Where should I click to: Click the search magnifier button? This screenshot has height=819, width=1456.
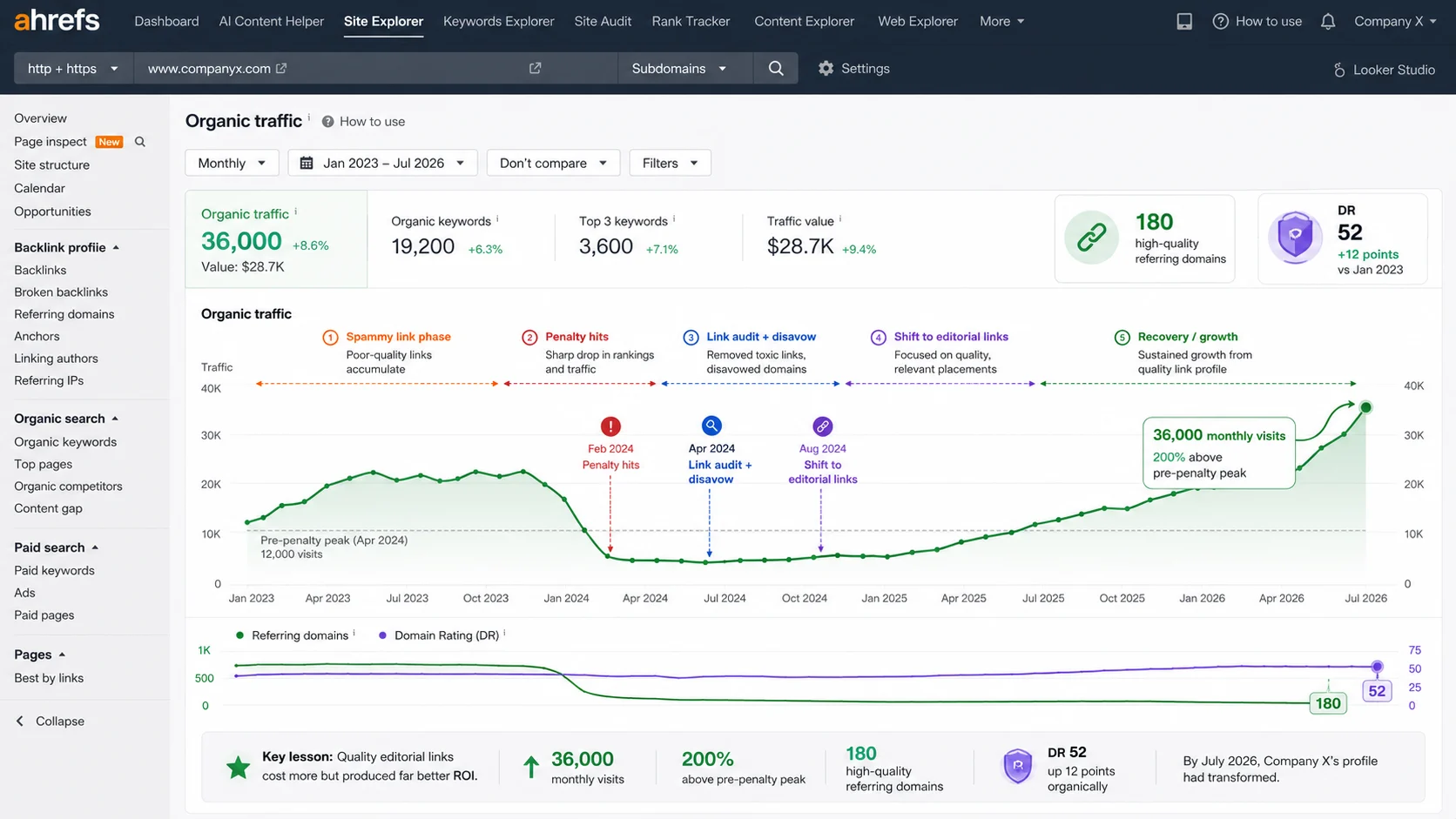[776, 68]
